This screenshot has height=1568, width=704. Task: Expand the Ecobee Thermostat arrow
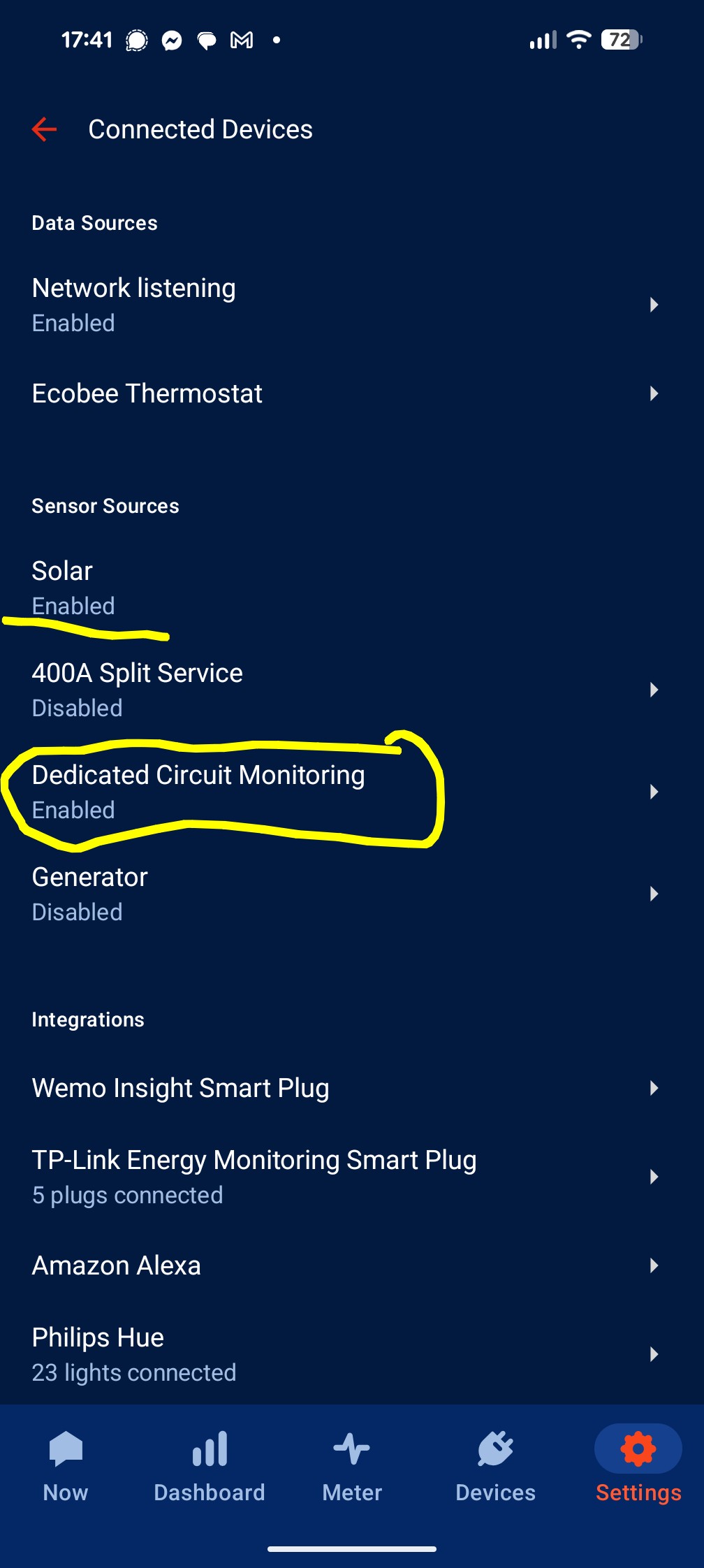click(x=654, y=393)
